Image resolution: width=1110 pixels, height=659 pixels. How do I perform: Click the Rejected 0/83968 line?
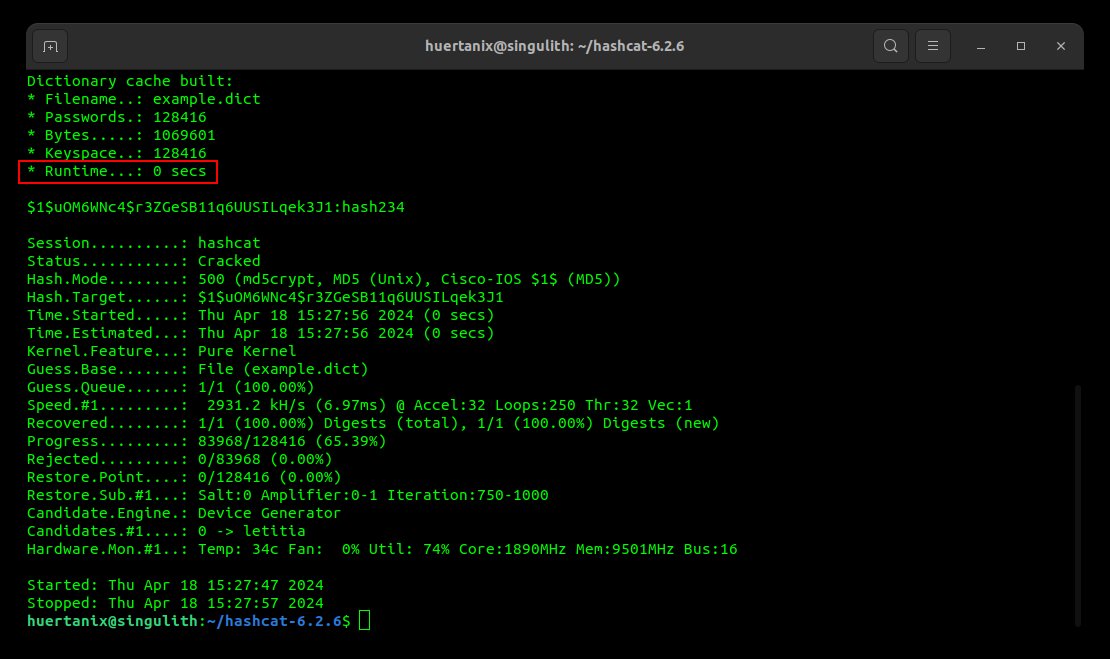180,459
